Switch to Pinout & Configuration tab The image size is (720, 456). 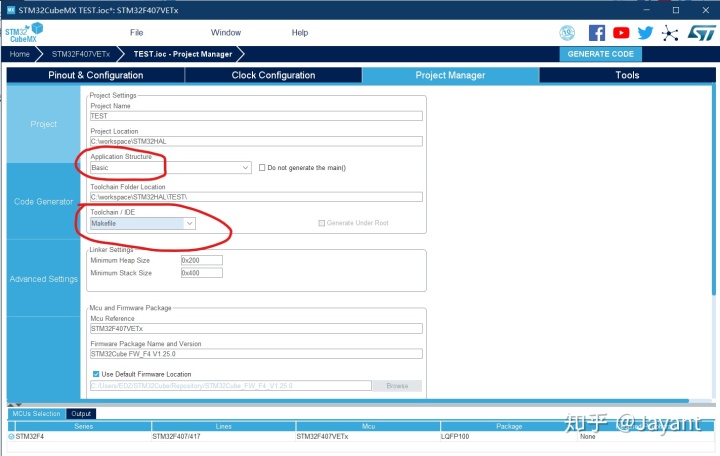tap(96, 75)
